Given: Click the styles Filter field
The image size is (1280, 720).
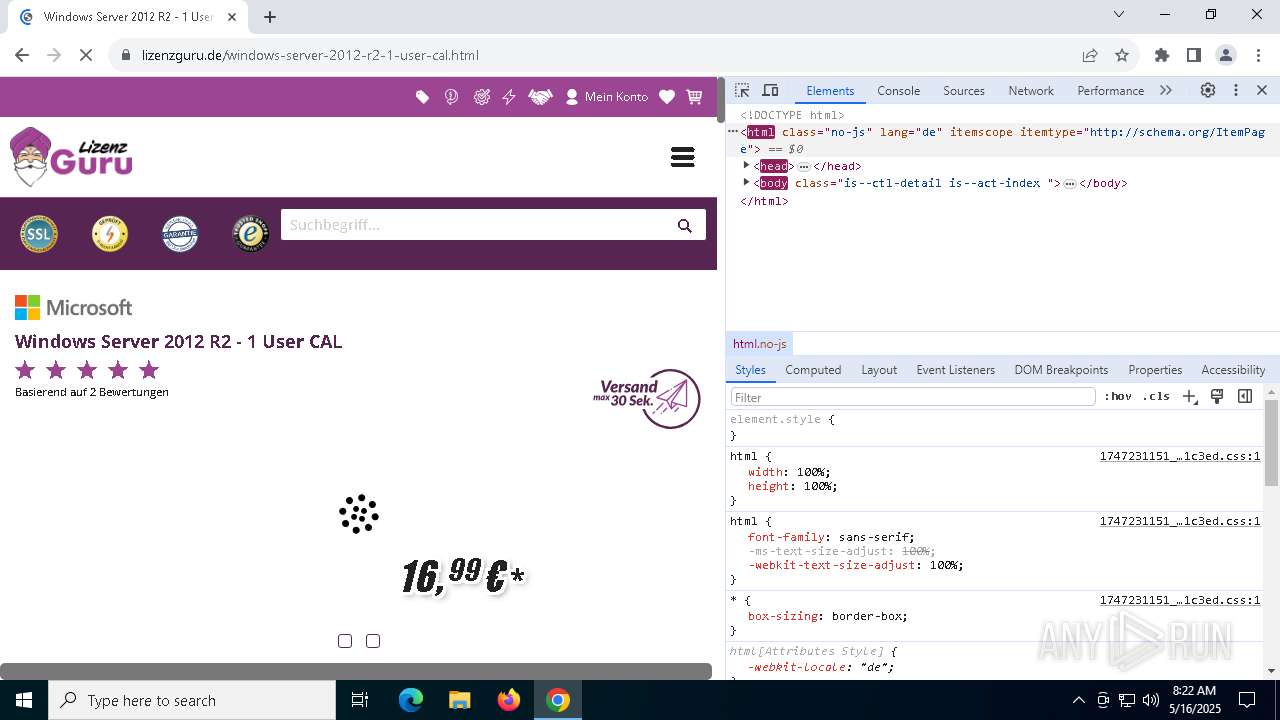Looking at the screenshot, I should 913,397.
